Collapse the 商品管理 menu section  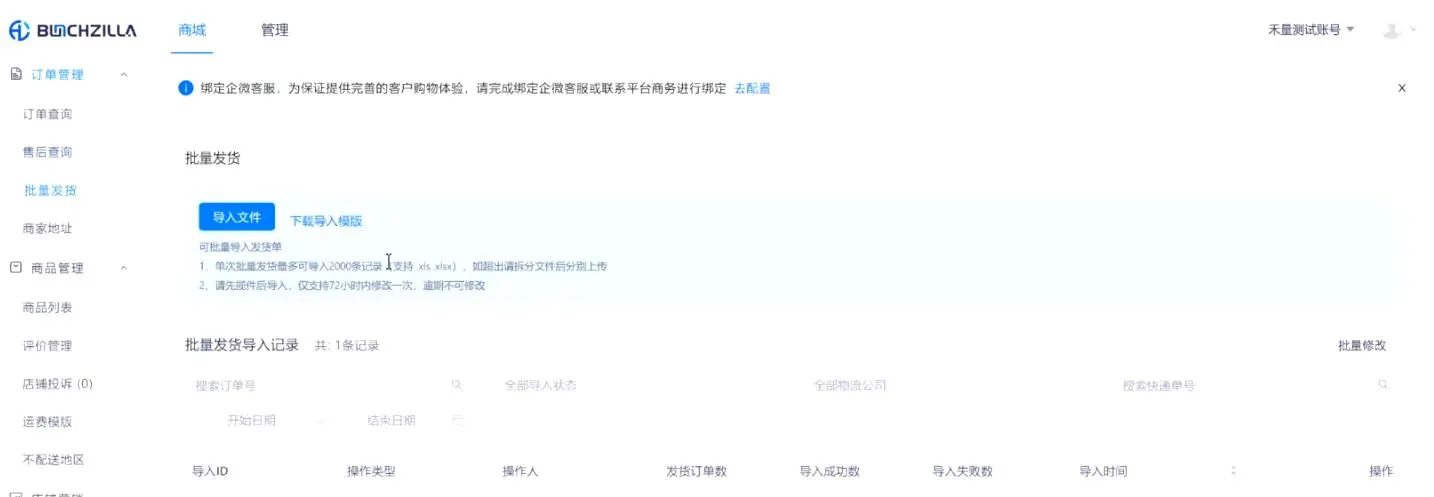(124, 268)
